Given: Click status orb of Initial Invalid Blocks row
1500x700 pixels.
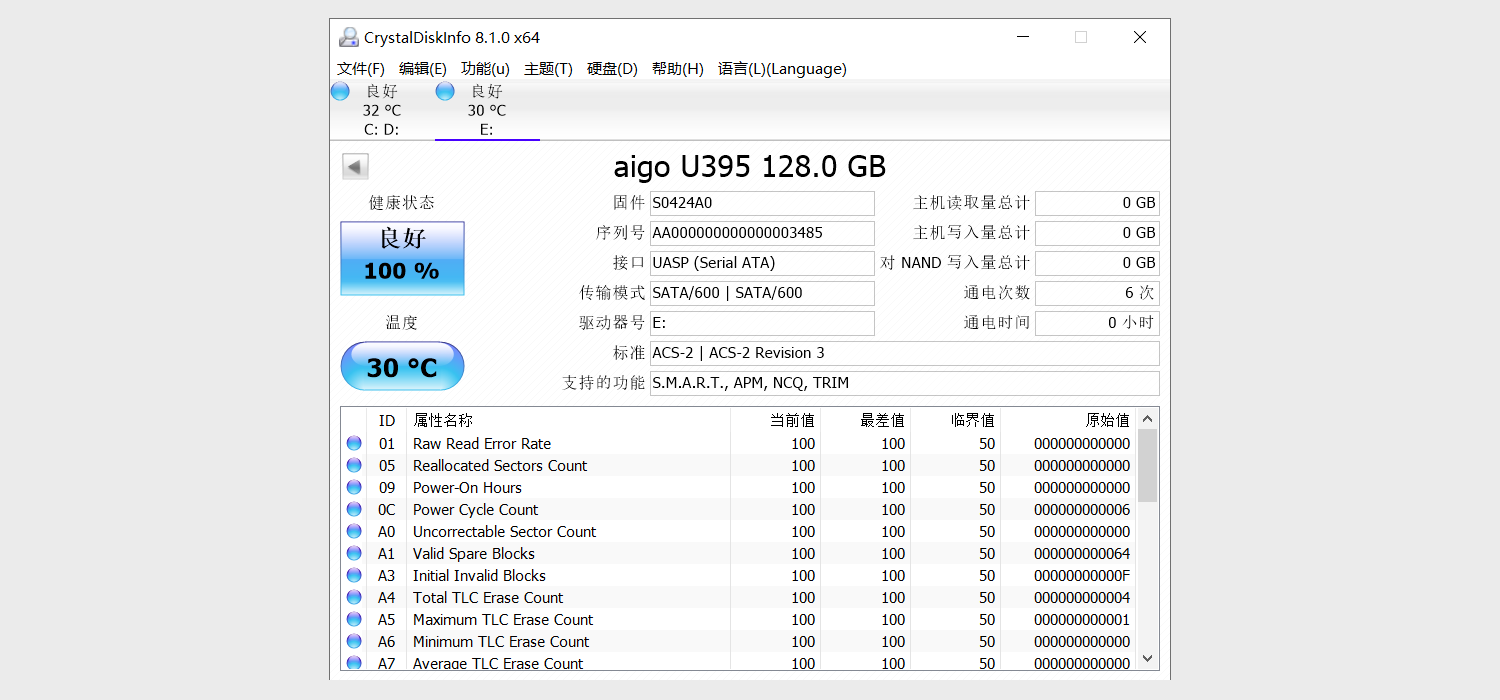Looking at the screenshot, I should pos(354,575).
